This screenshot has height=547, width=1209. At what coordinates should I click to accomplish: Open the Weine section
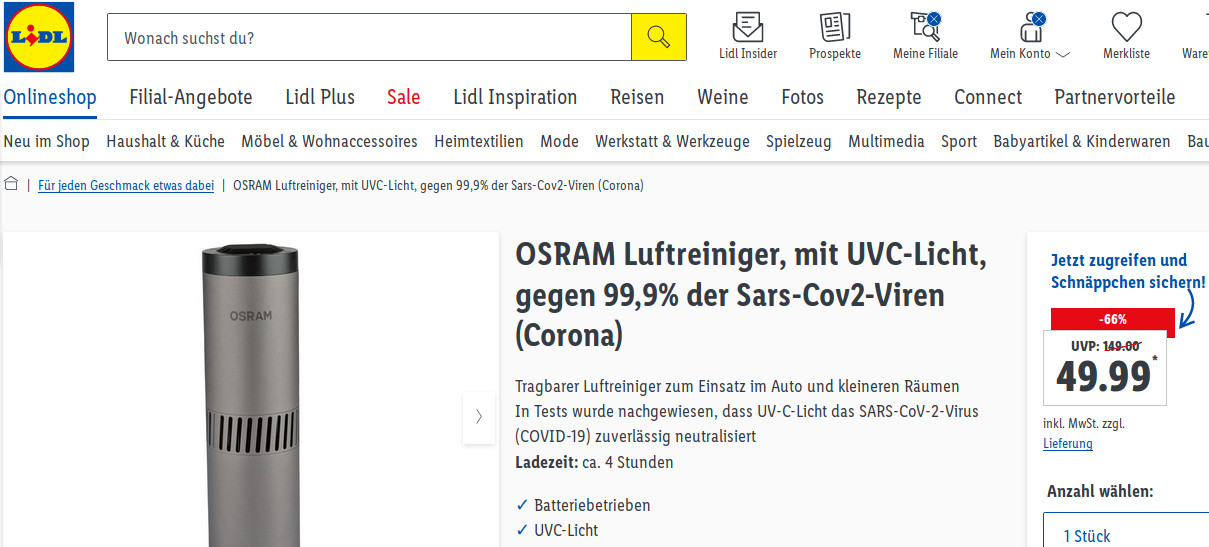(723, 97)
